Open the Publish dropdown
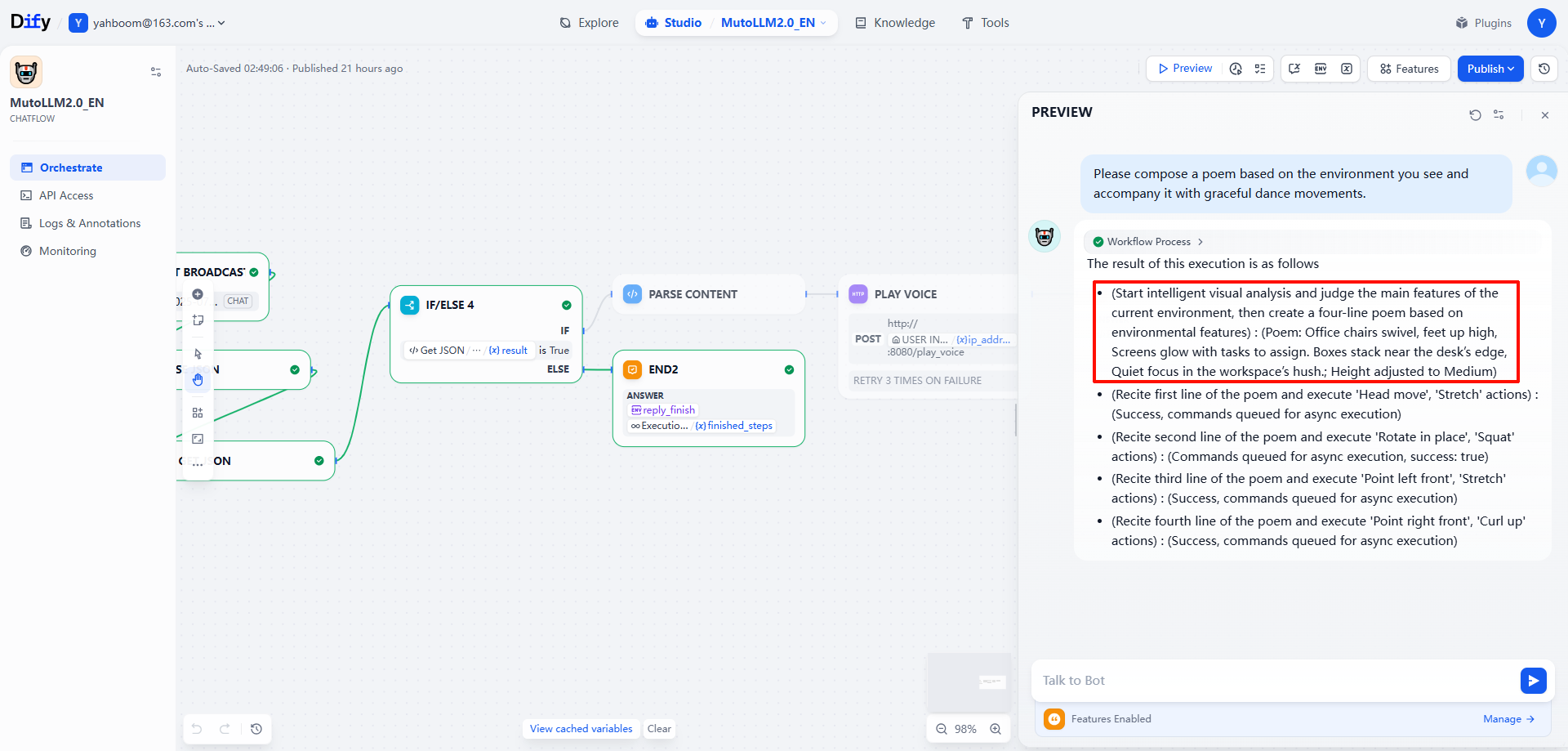The image size is (1568, 751). point(1490,69)
